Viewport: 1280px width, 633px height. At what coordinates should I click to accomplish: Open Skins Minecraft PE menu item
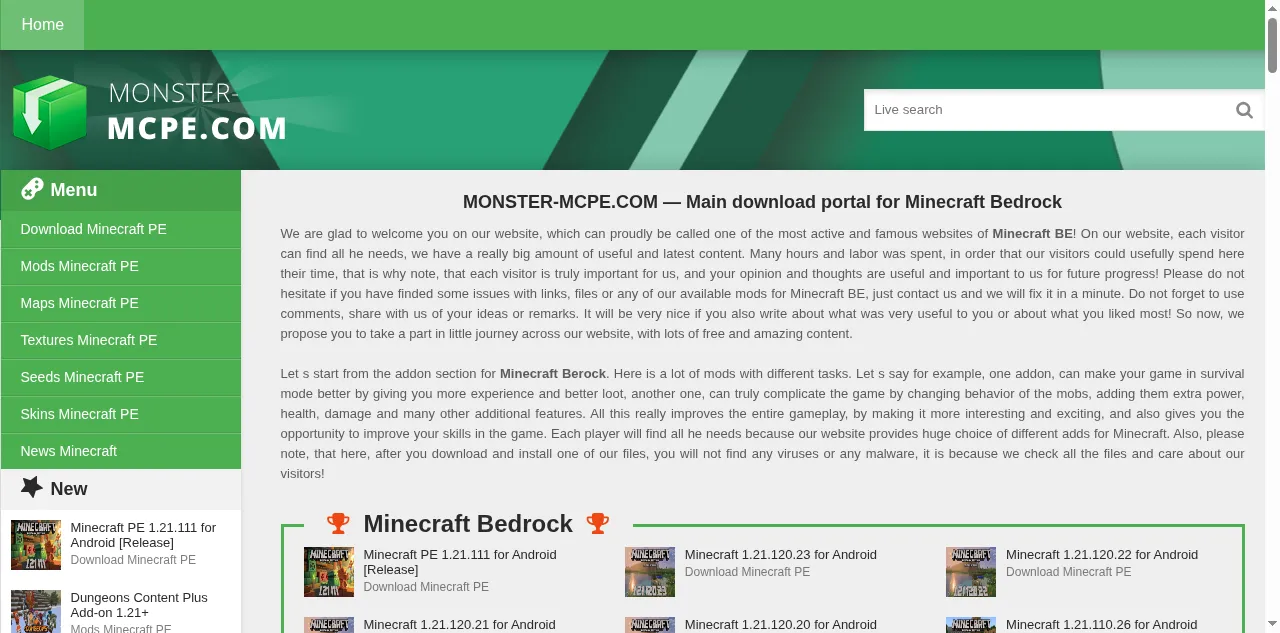click(121, 414)
